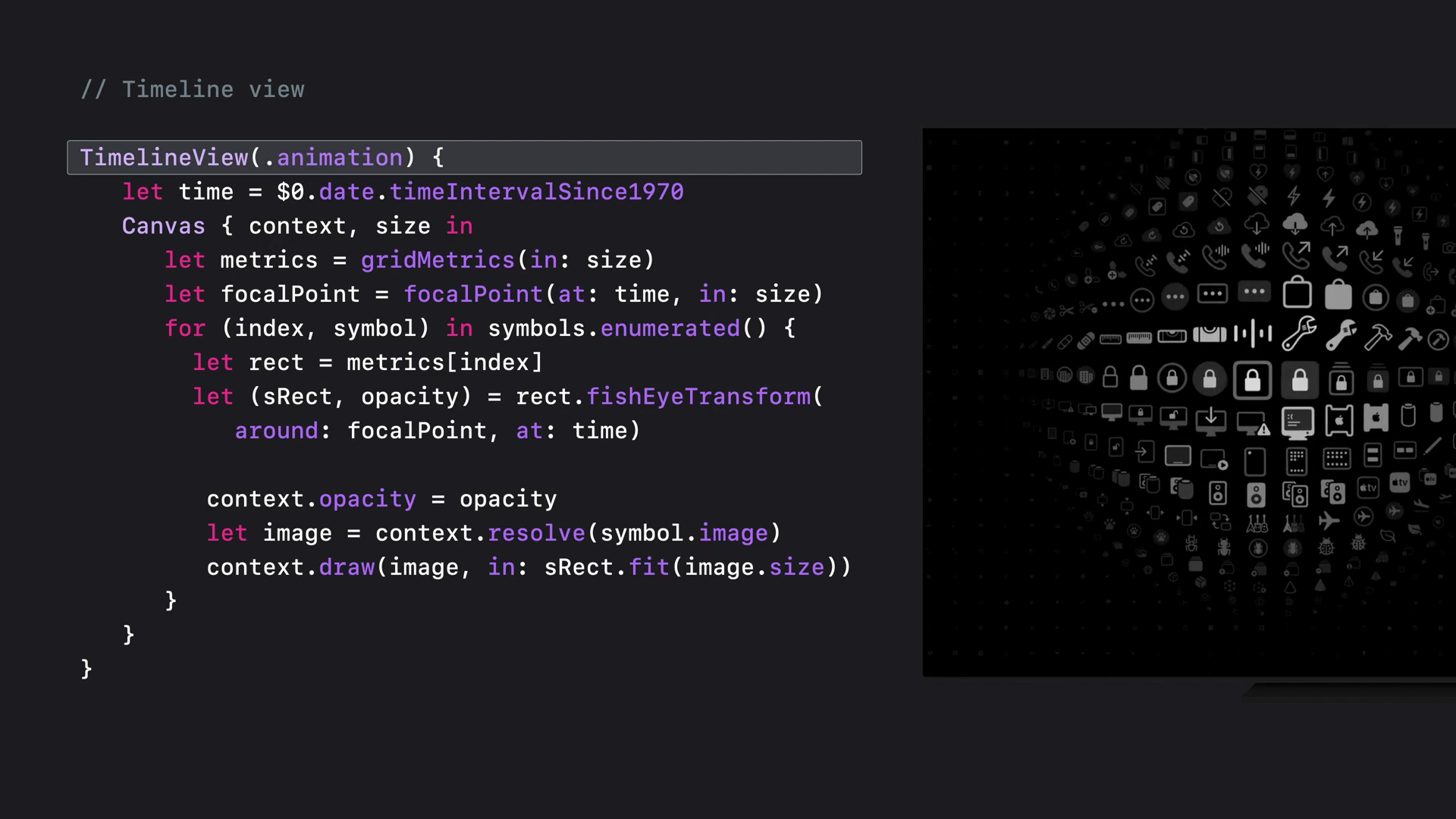Click the "// Timeline view" comment
This screenshot has height=819, width=1456.
click(193, 89)
